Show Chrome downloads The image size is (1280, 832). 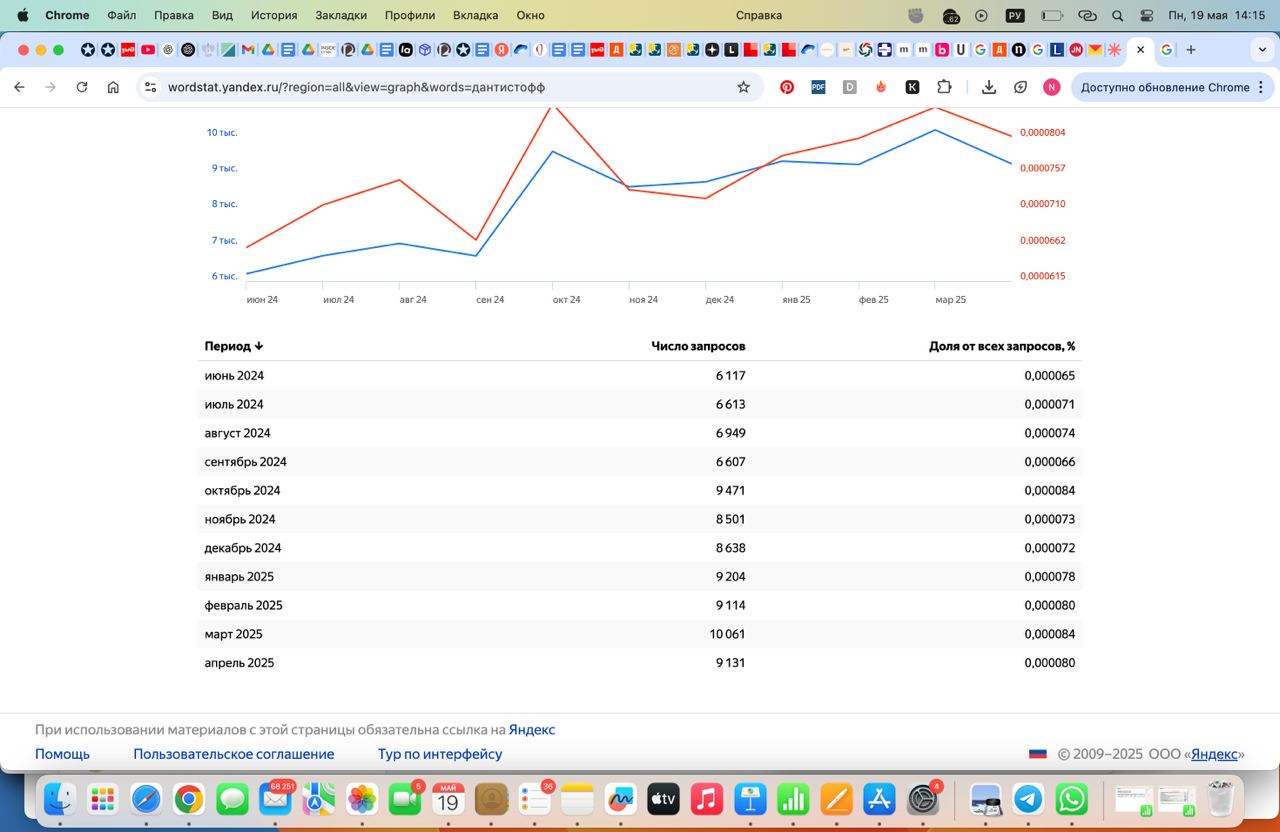(989, 87)
